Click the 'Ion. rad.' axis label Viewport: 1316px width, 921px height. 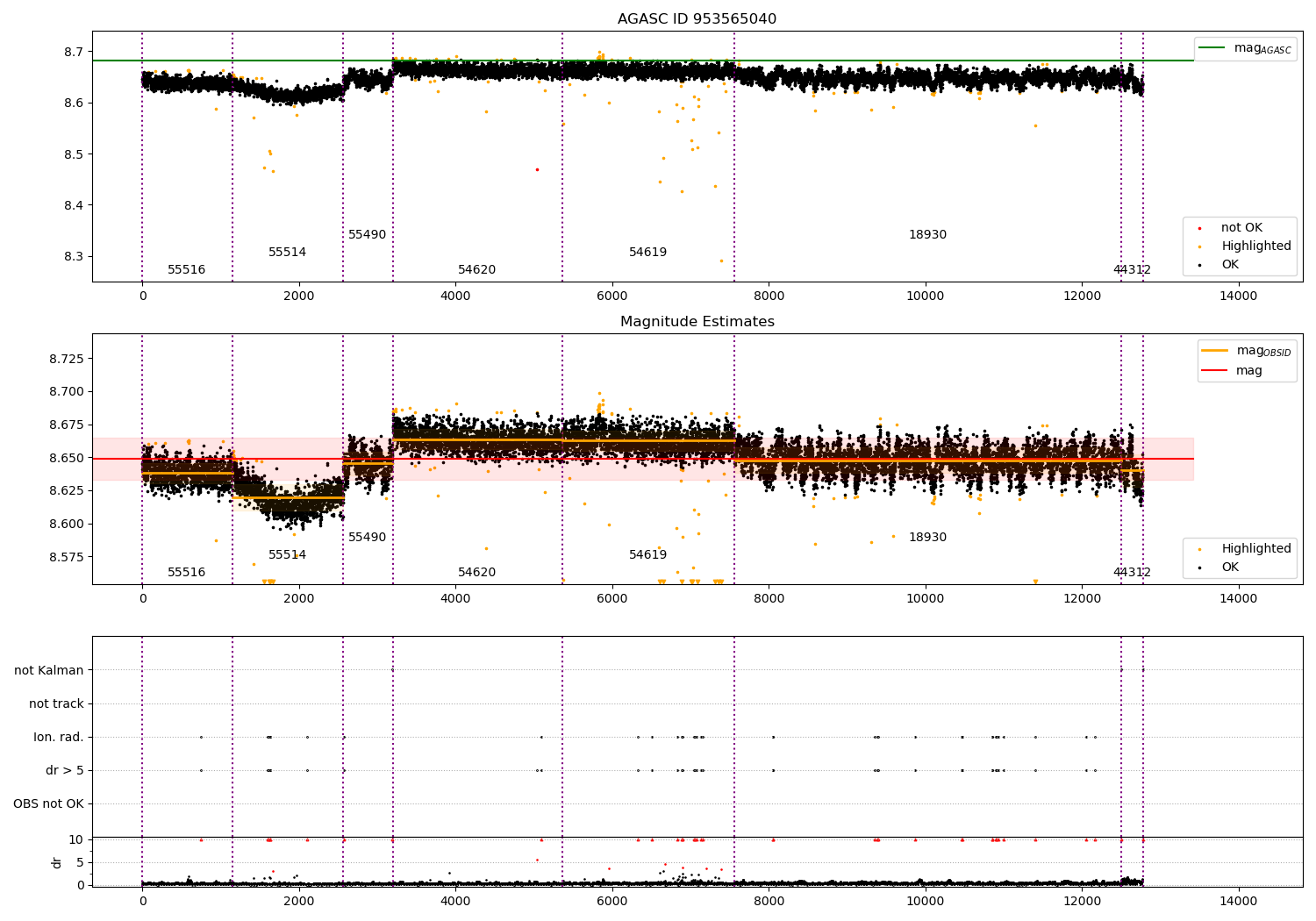59,738
